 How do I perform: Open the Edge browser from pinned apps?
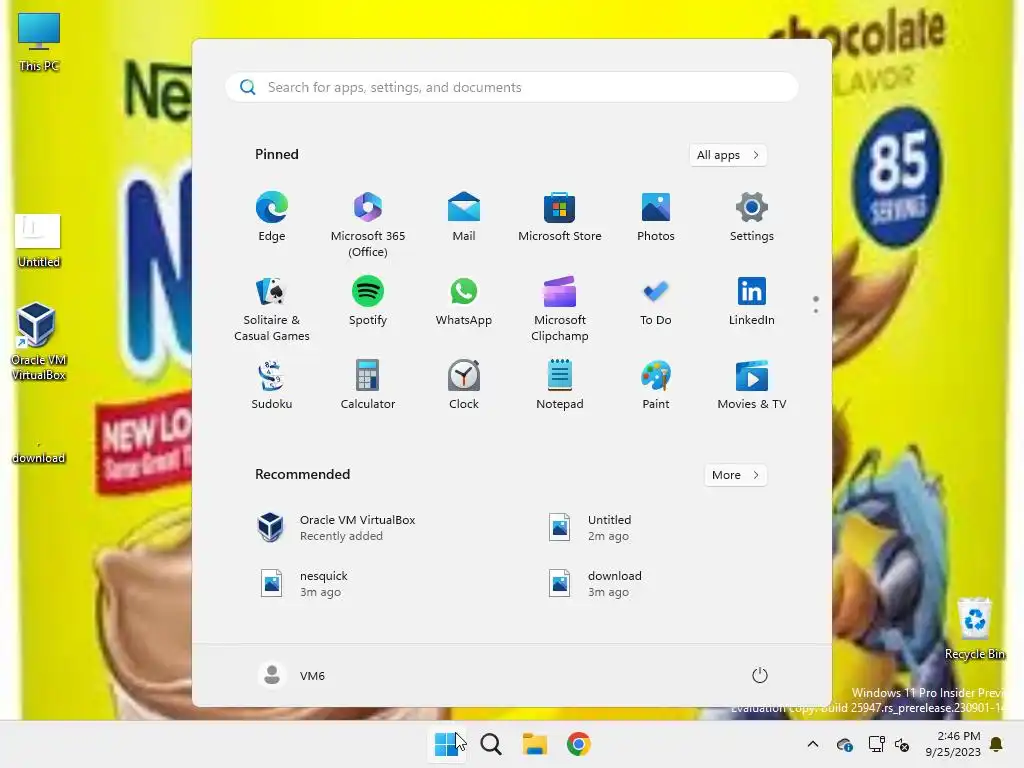click(x=272, y=217)
